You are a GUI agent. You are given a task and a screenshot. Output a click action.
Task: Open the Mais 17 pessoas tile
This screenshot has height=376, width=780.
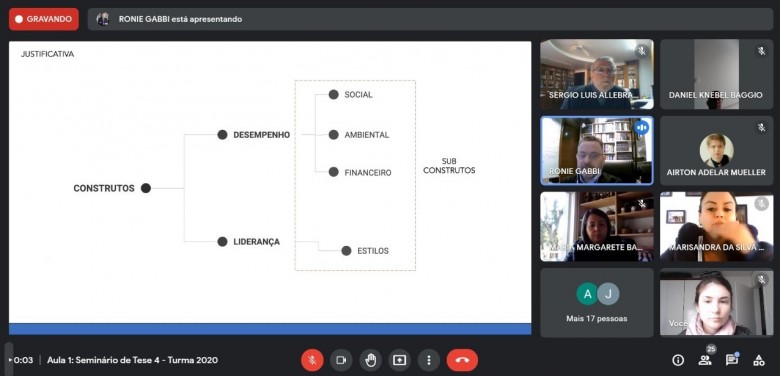coord(597,303)
